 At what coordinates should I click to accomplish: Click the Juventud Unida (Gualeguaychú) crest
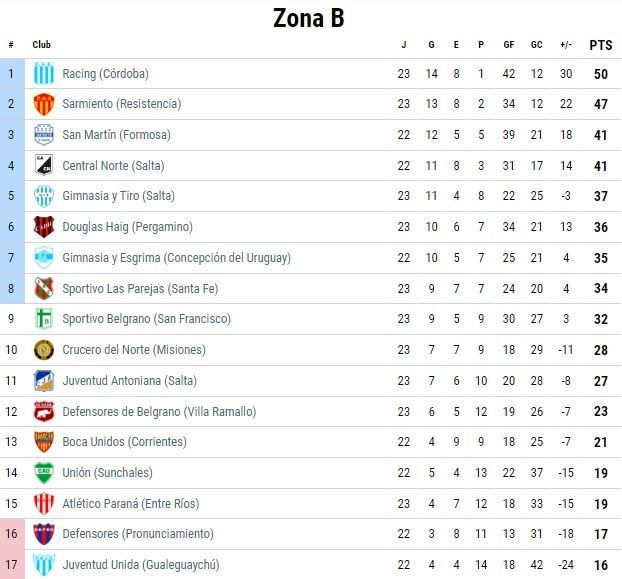pyautogui.click(x=43, y=565)
